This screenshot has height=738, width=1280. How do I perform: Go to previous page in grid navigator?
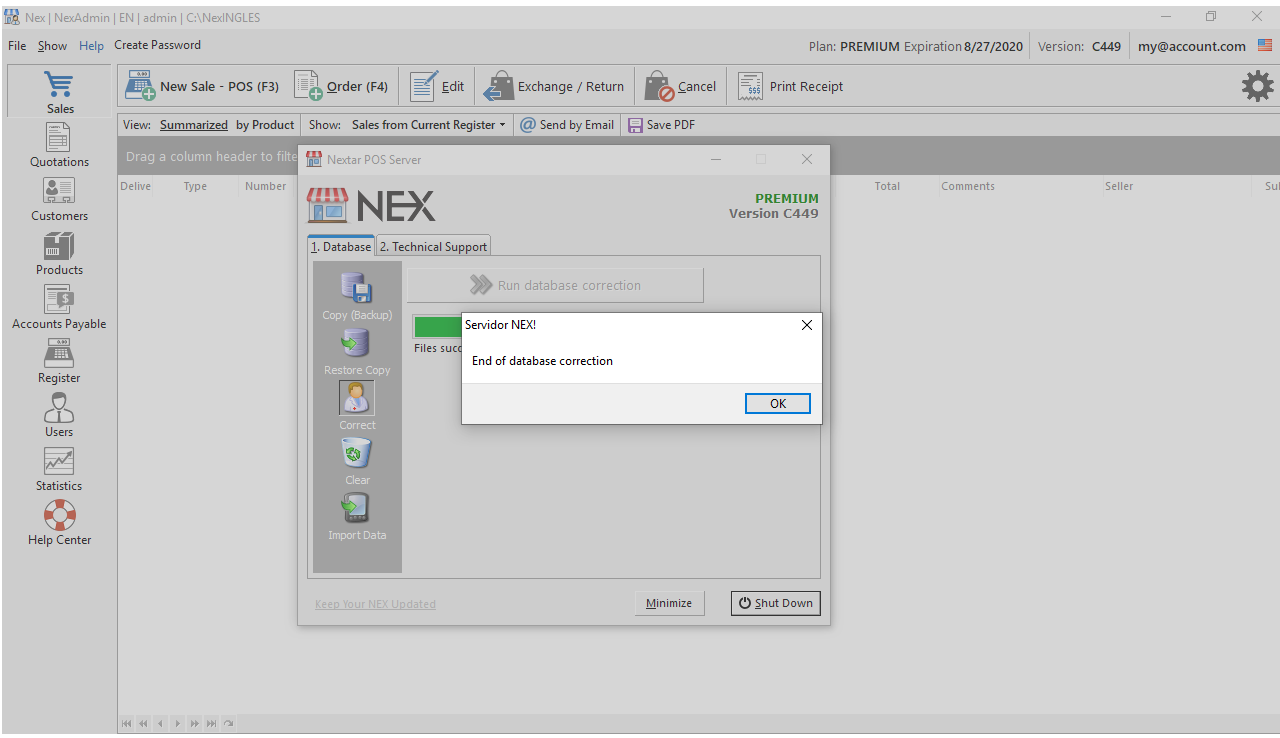coord(144,723)
